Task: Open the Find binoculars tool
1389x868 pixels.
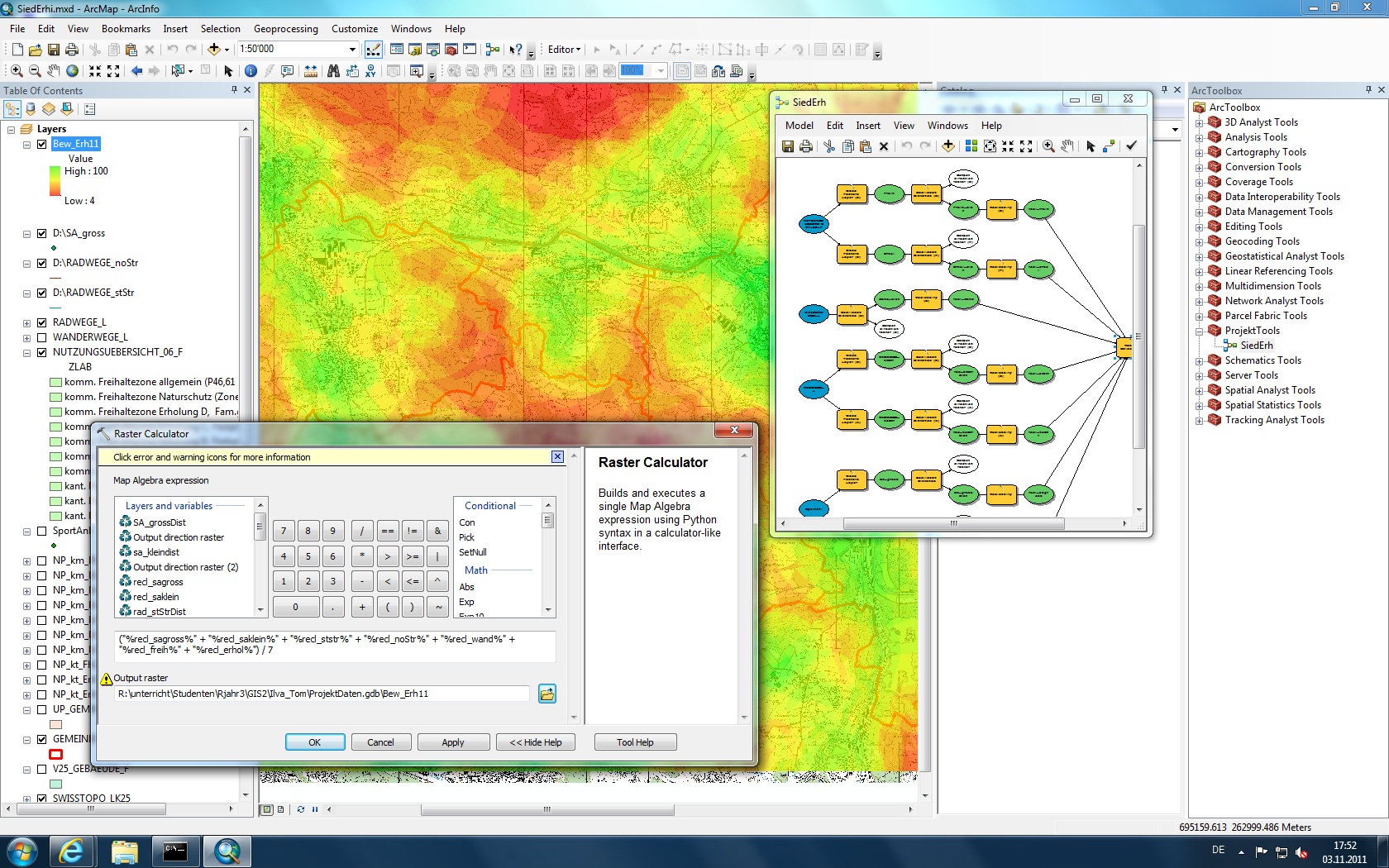Action: (x=333, y=71)
